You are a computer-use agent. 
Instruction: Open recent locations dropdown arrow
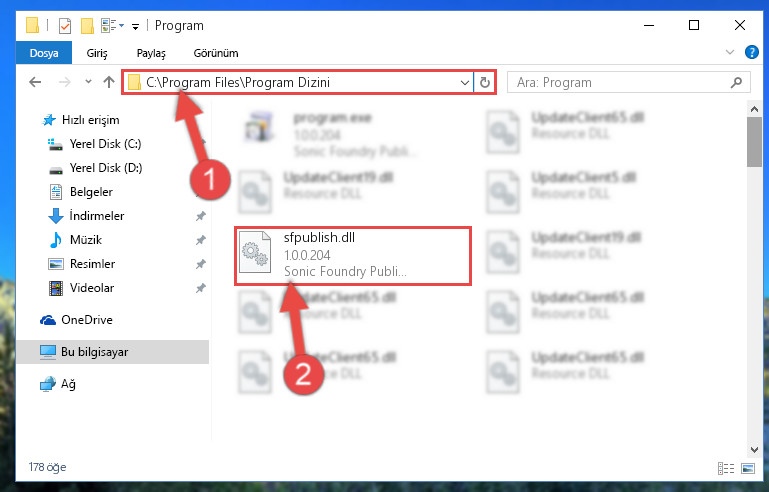[88, 82]
